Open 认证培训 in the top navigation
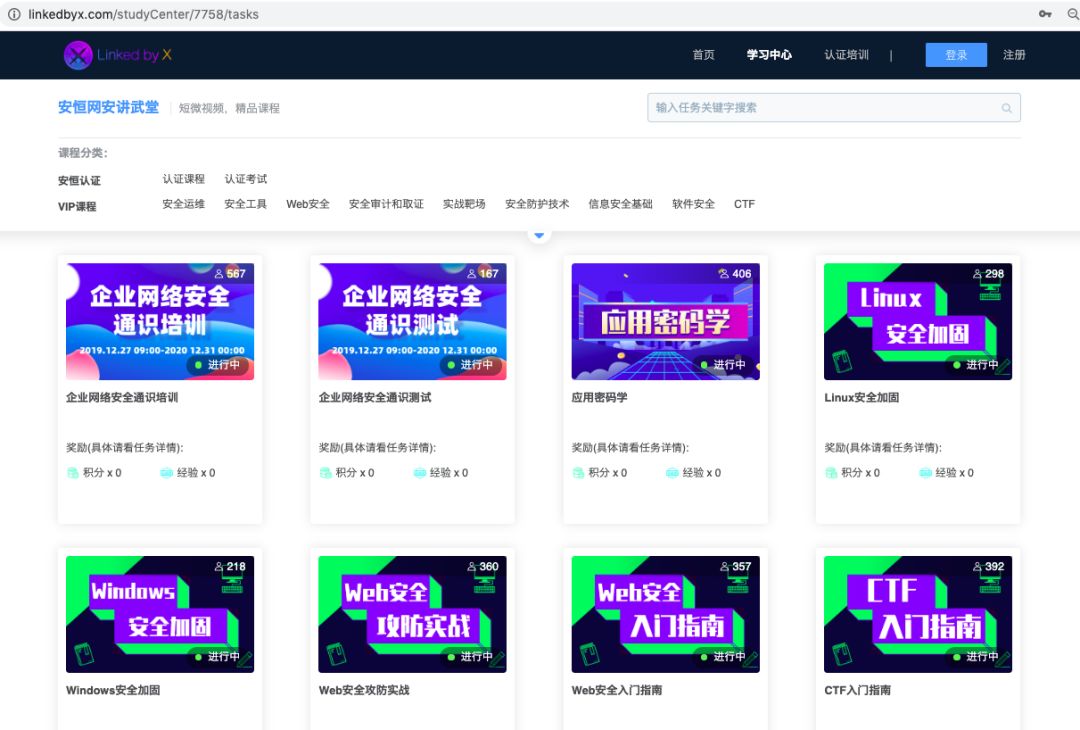This screenshot has width=1080, height=730. point(846,55)
